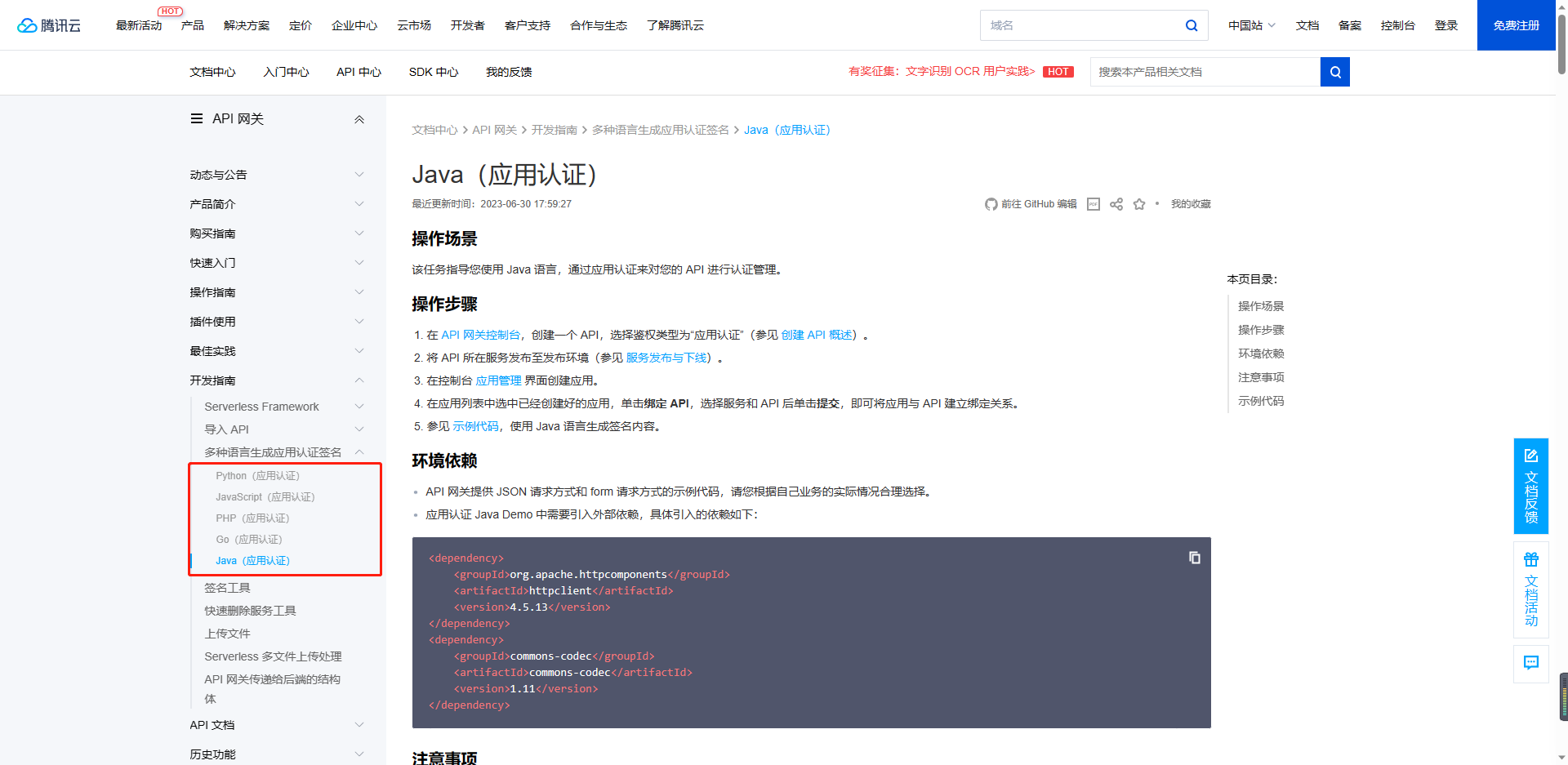This screenshot has height=765, width=1568.
Task: Switch to 文档中心 tab
Action: (x=212, y=72)
